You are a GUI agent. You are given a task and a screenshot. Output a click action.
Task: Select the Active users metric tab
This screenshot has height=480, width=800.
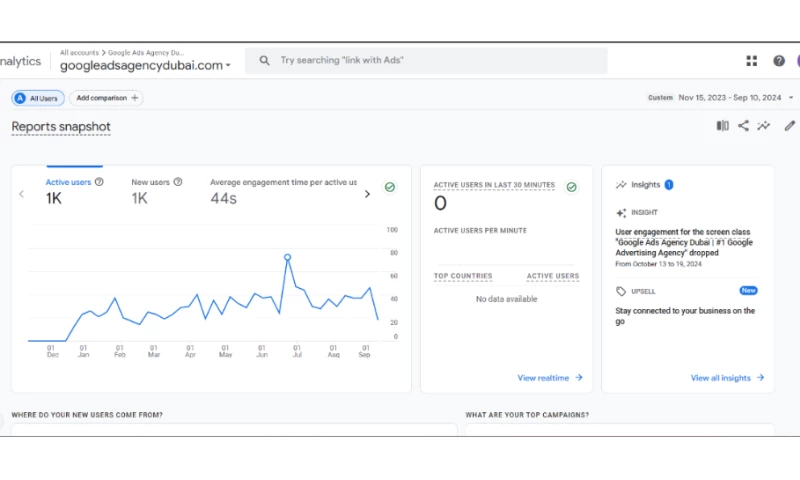74,191
